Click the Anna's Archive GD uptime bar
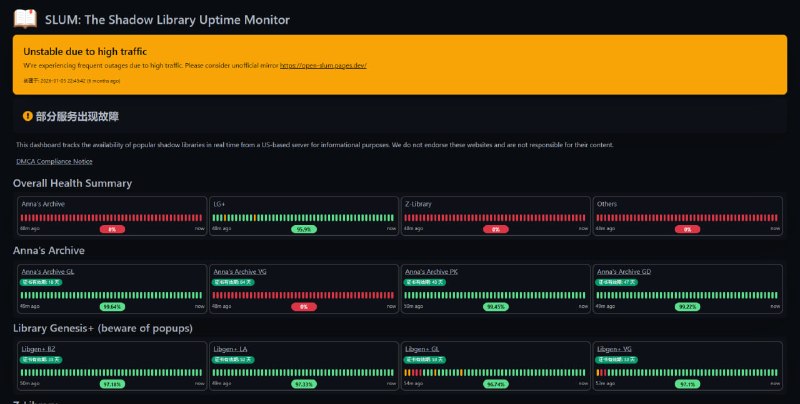Viewport: 800px width, 404px height. pyautogui.click(x=687, y=295)
